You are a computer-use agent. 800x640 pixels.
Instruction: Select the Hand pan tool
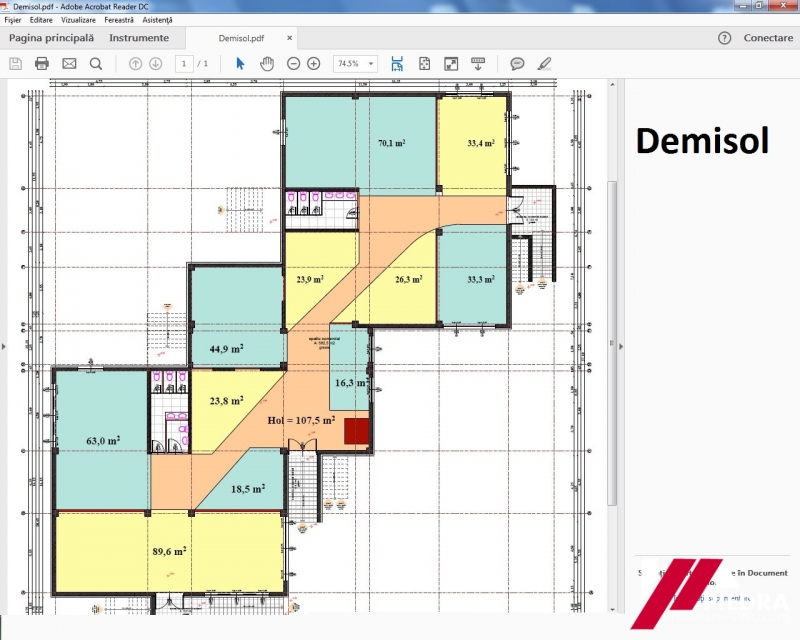267,63
